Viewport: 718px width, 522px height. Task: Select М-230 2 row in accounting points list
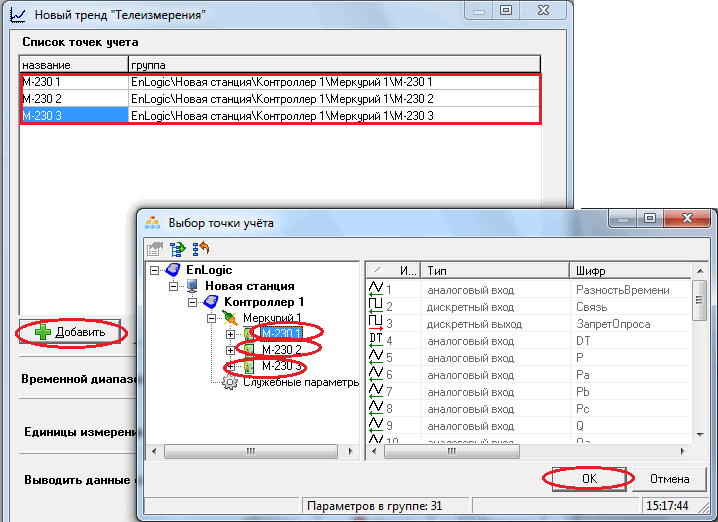click(280, 99)
